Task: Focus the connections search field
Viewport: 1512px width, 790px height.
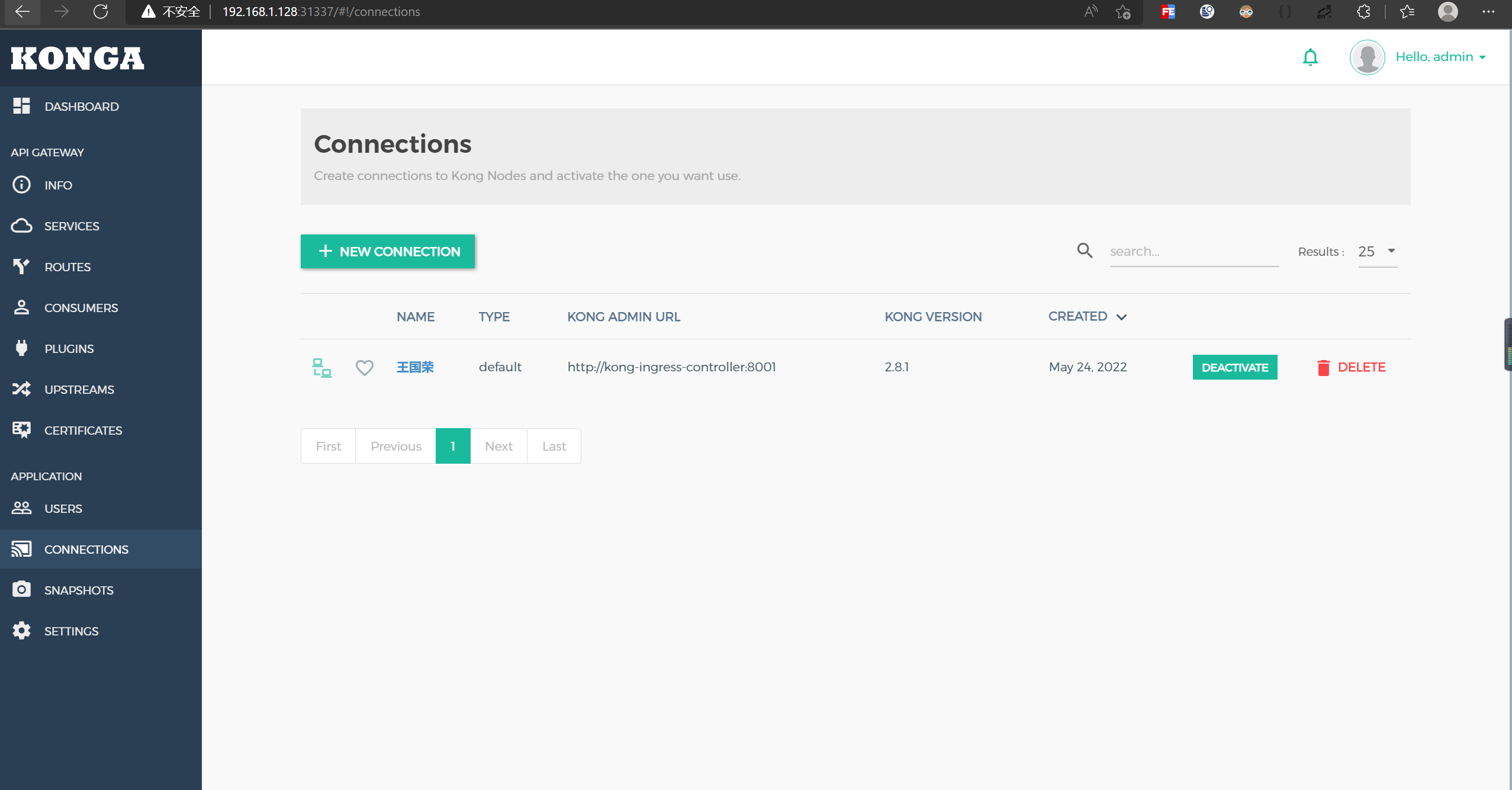Action: (x=1193, y=251)
